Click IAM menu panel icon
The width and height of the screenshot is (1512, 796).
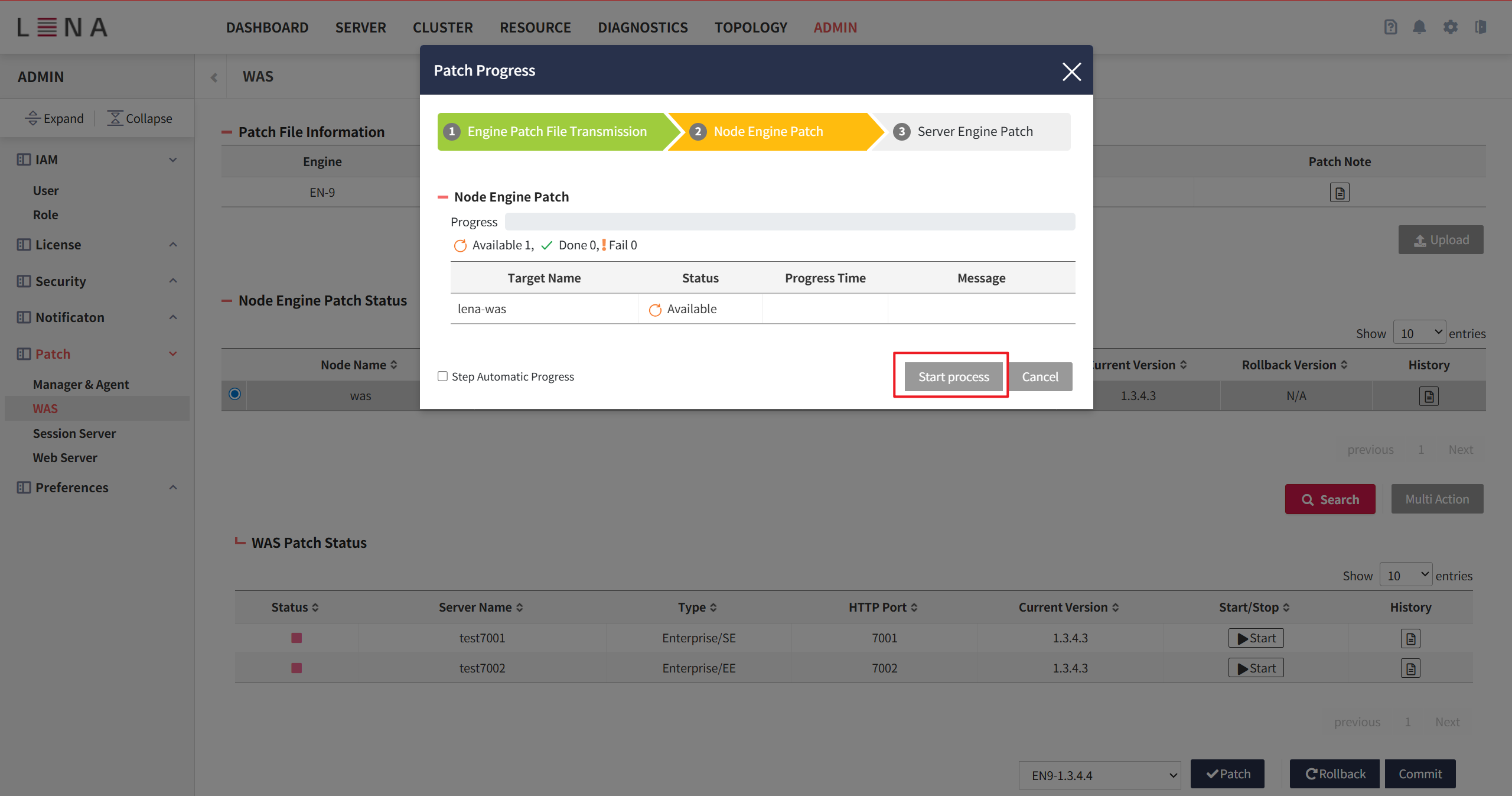click(x=24, y=160)
